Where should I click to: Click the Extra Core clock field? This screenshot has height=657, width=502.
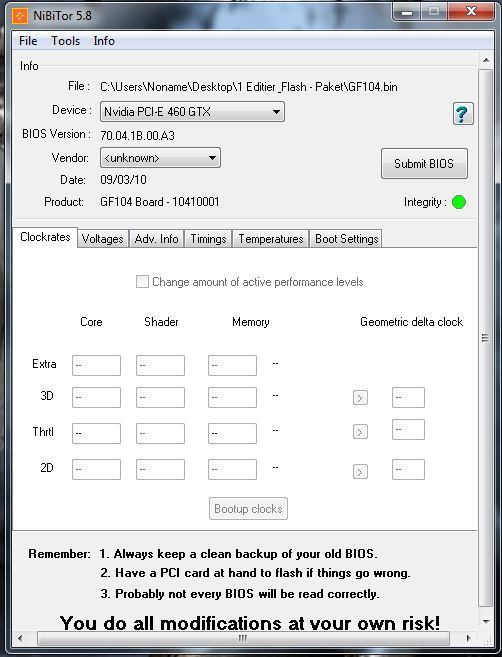(96, 365)
